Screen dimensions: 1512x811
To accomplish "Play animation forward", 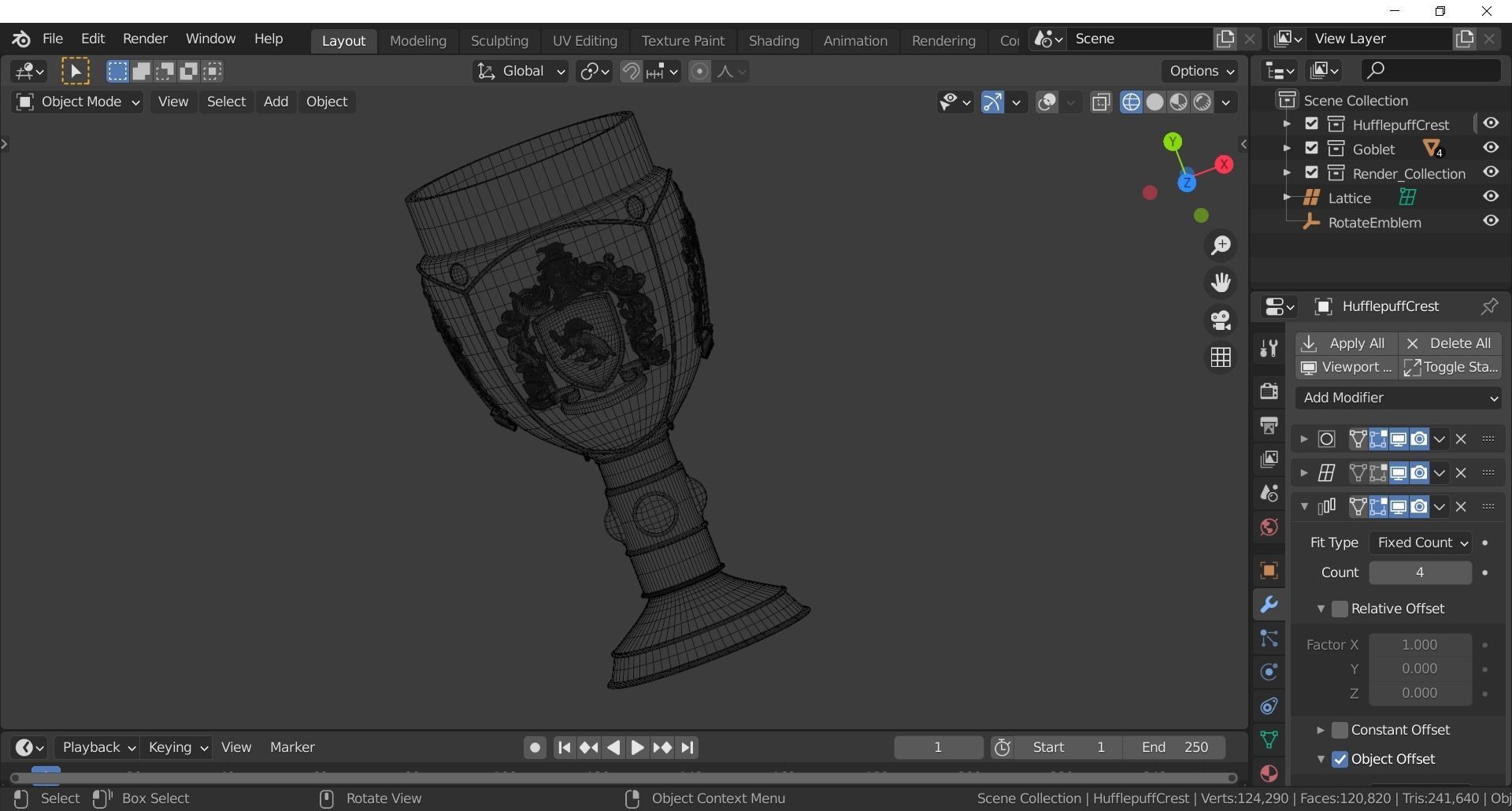I will click(x=638, y=747).
